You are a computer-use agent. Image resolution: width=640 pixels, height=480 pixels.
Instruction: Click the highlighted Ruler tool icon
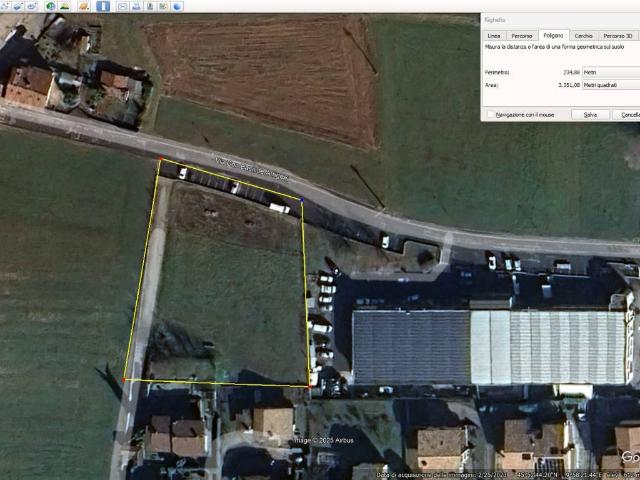click(105, 6)
